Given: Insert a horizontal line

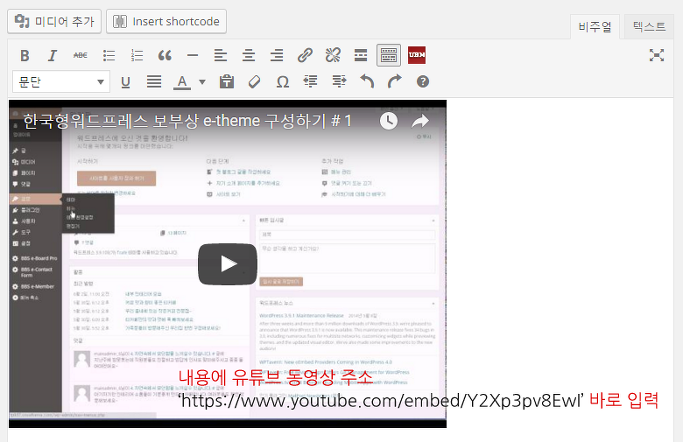Looking at the screenshot, I should (x=193, y=55).
